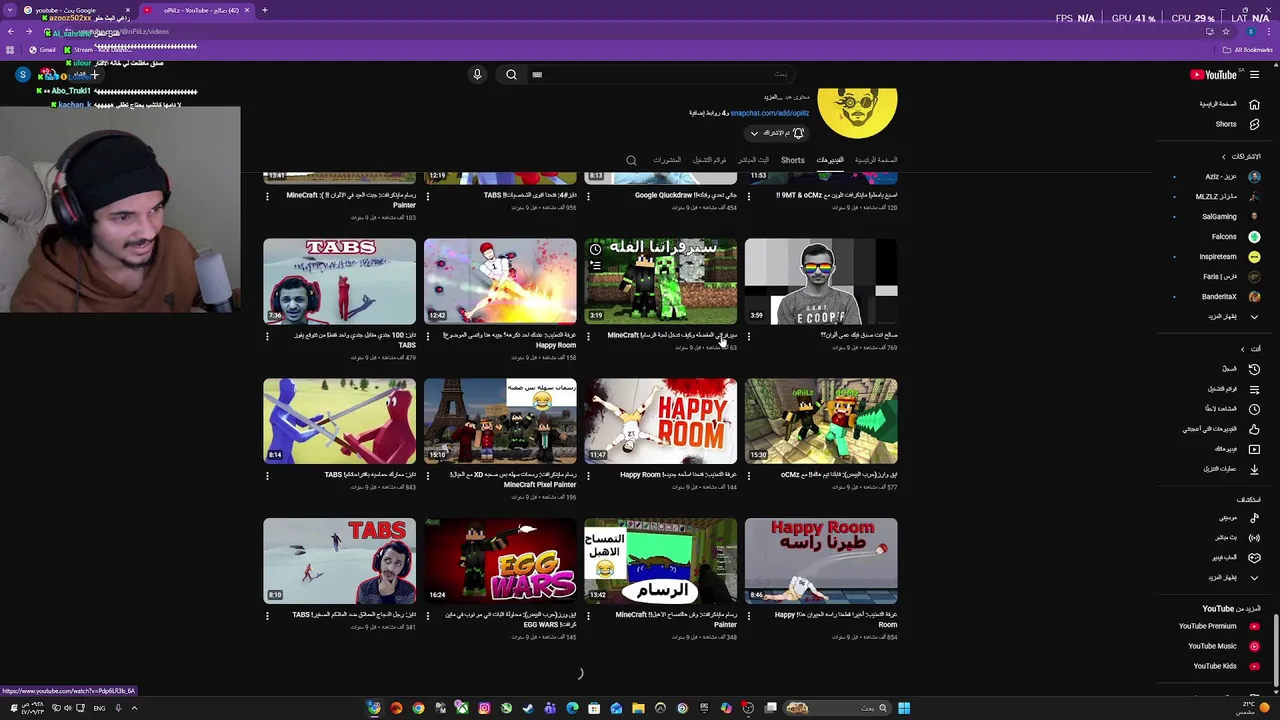Viewport: 1280px width, 720px height.
Task: Click the channel search magnifier icon
Action: [631, 160]
